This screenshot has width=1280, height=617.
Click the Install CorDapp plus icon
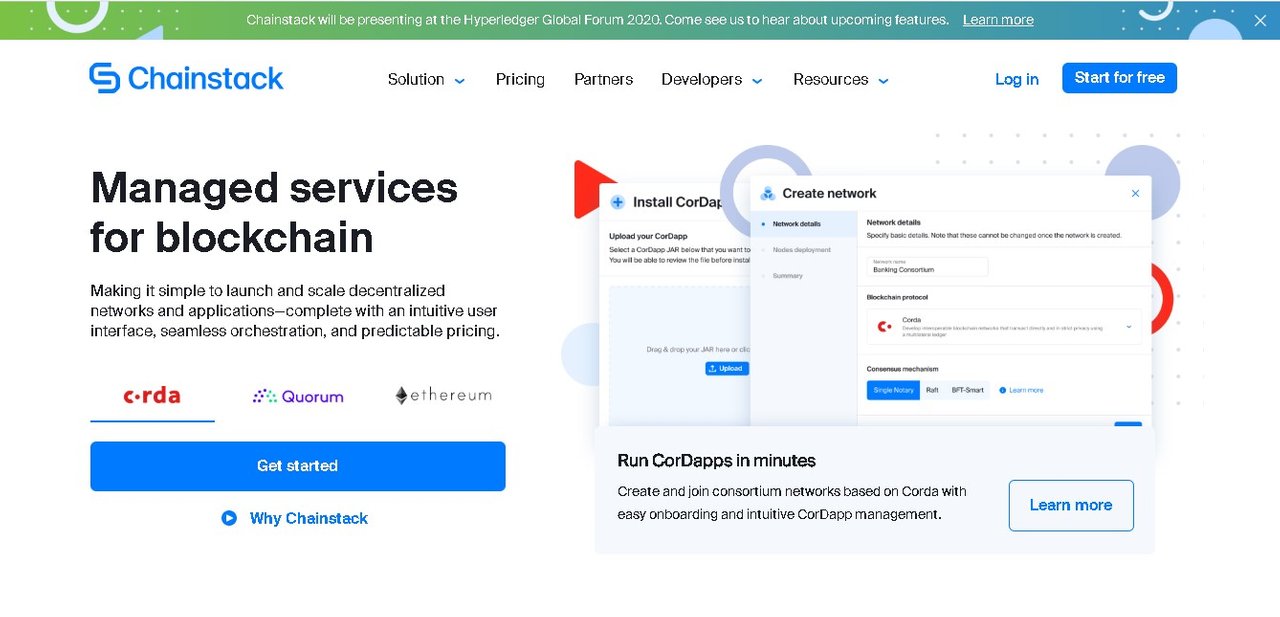pyautogui.click(x=617, y=202)
